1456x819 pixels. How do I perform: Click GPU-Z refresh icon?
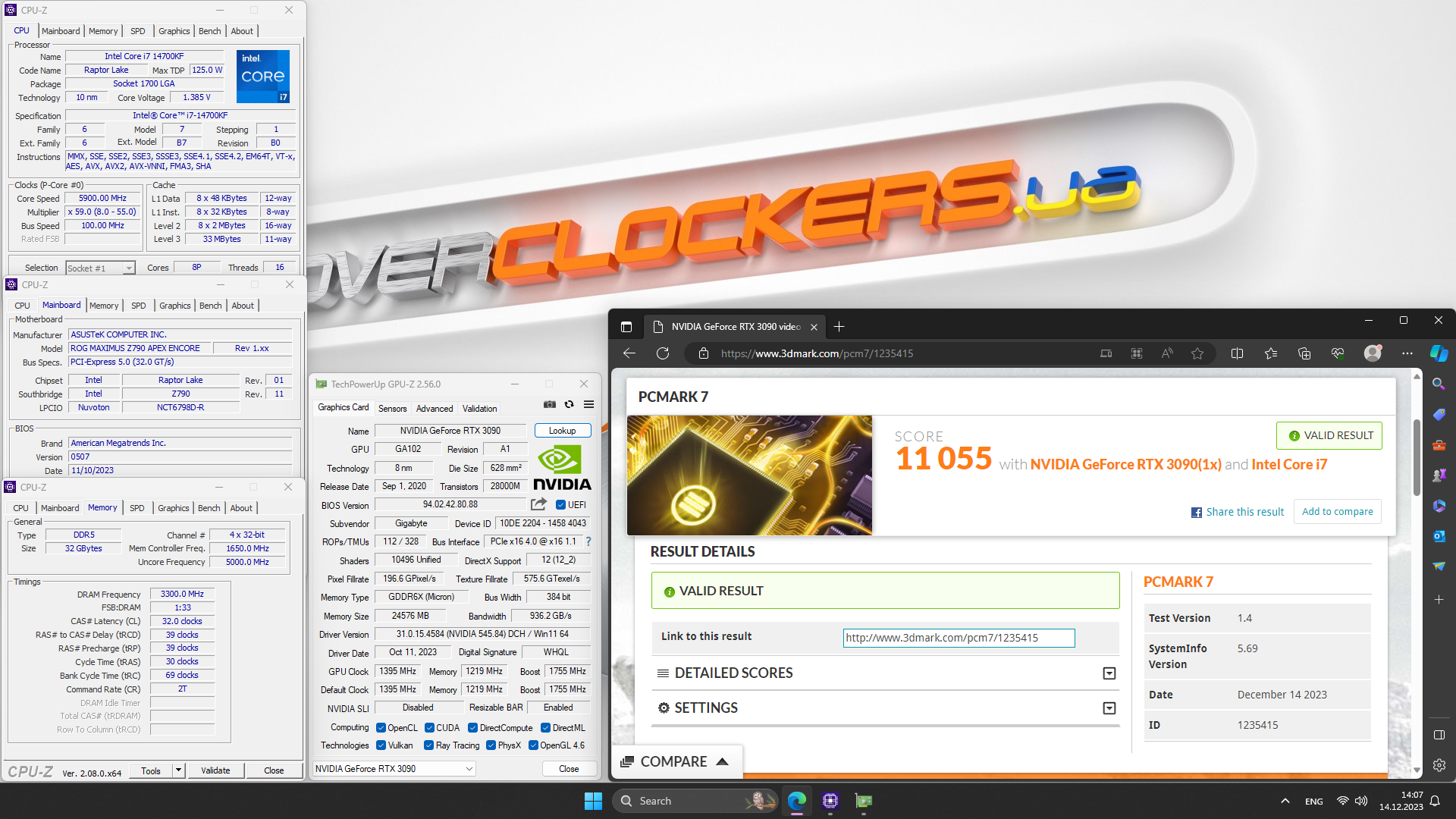pyautogui.click(x=569, y=405)
